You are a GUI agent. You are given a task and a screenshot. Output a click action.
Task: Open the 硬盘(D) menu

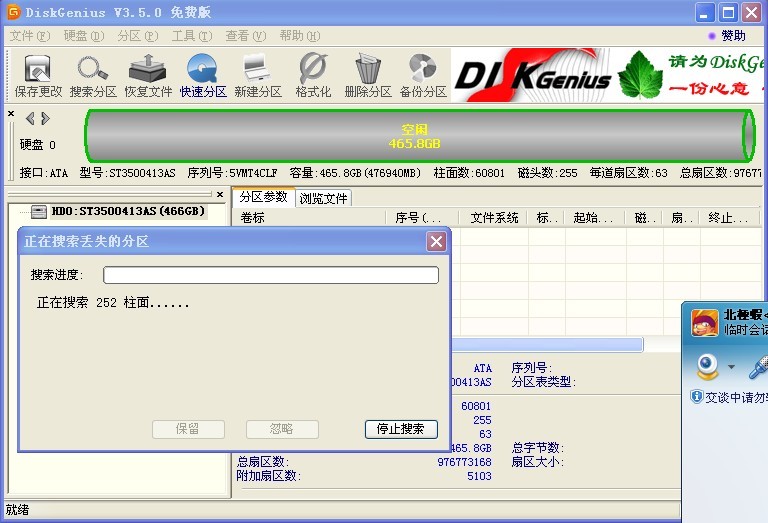[83, 36]
